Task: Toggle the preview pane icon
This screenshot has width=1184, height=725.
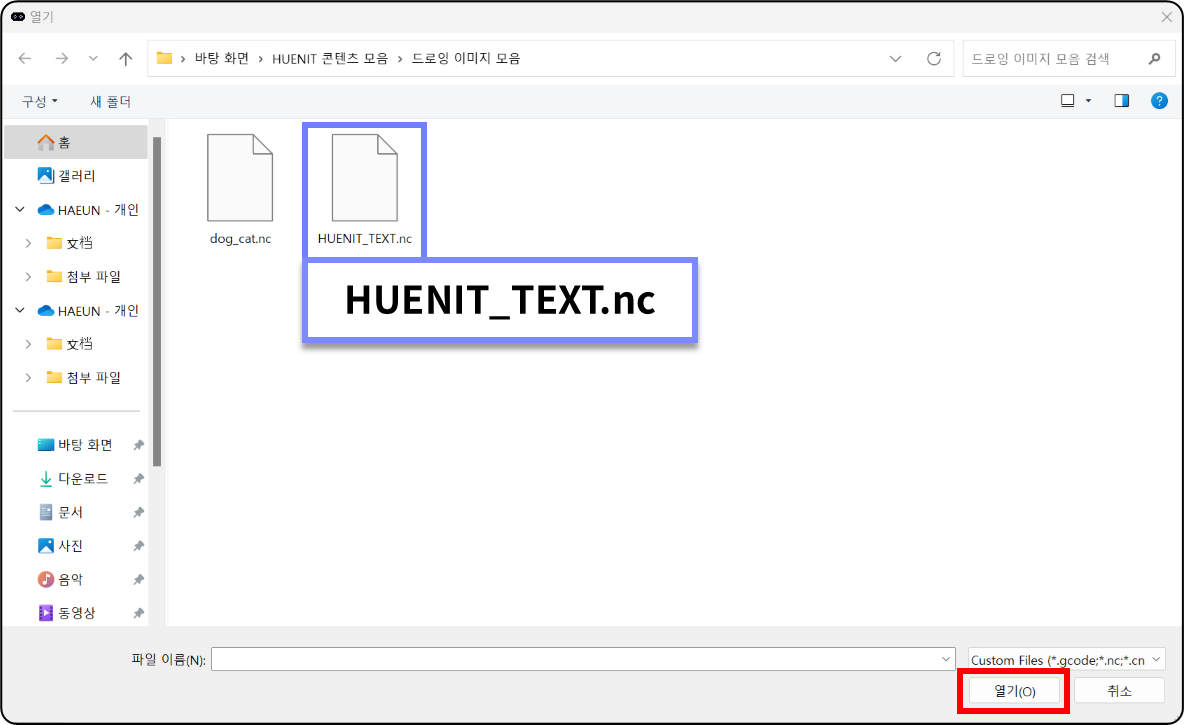Action: [x=1121, y=101]
